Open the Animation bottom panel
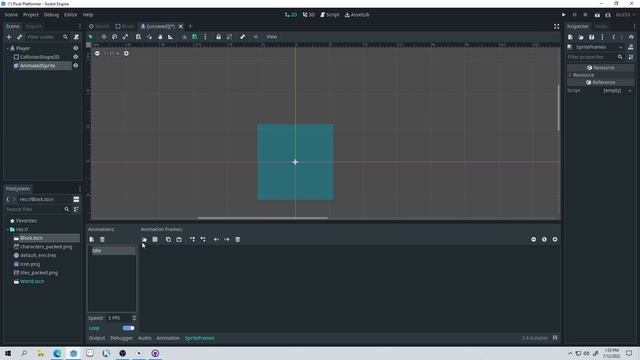Screen dimensions: 640x360 (x=168, y=338)
